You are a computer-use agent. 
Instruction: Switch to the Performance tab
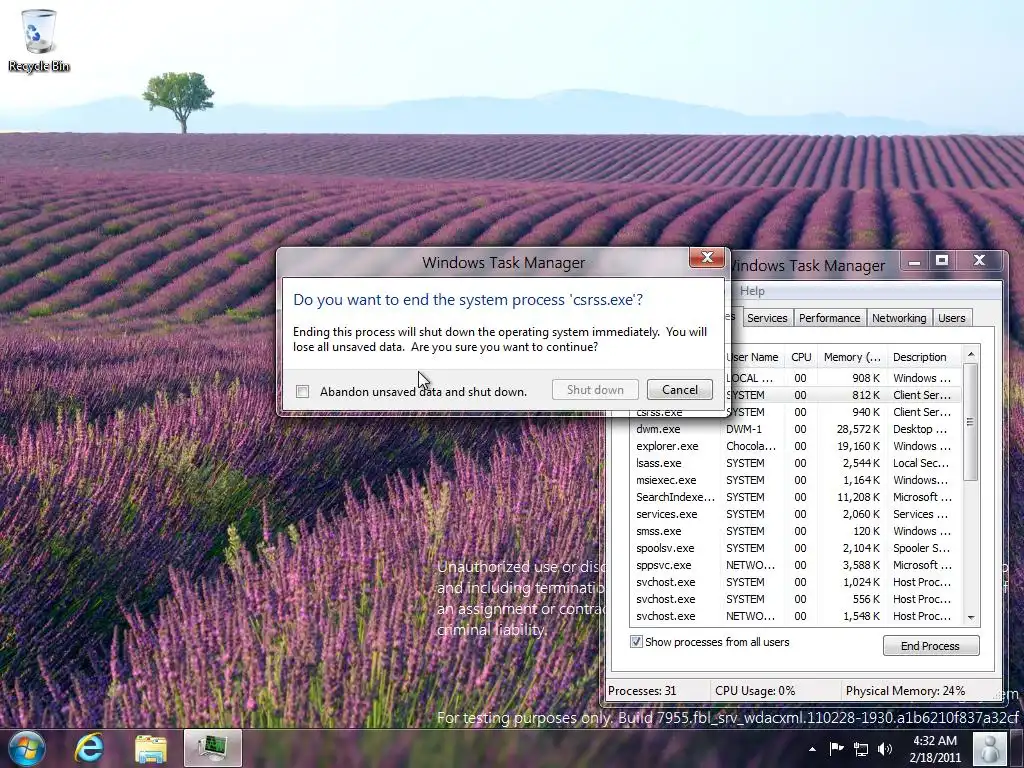829,318
